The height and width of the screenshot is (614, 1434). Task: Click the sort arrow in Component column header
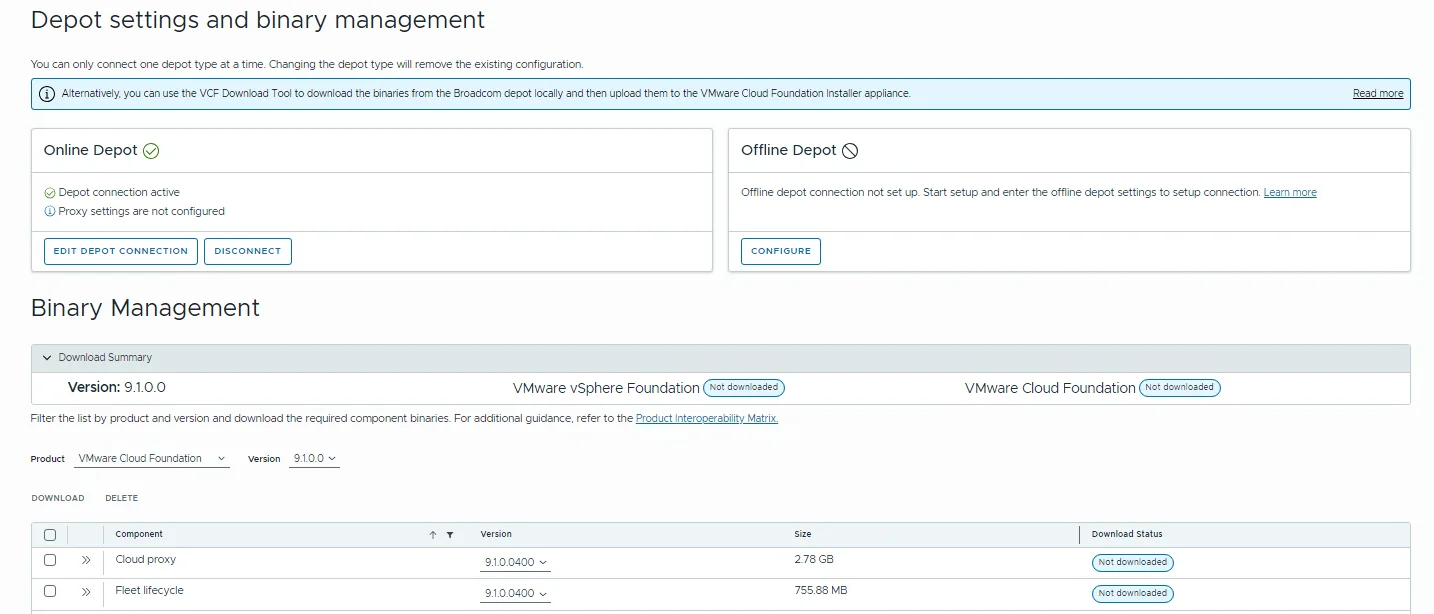pos(433,535)
